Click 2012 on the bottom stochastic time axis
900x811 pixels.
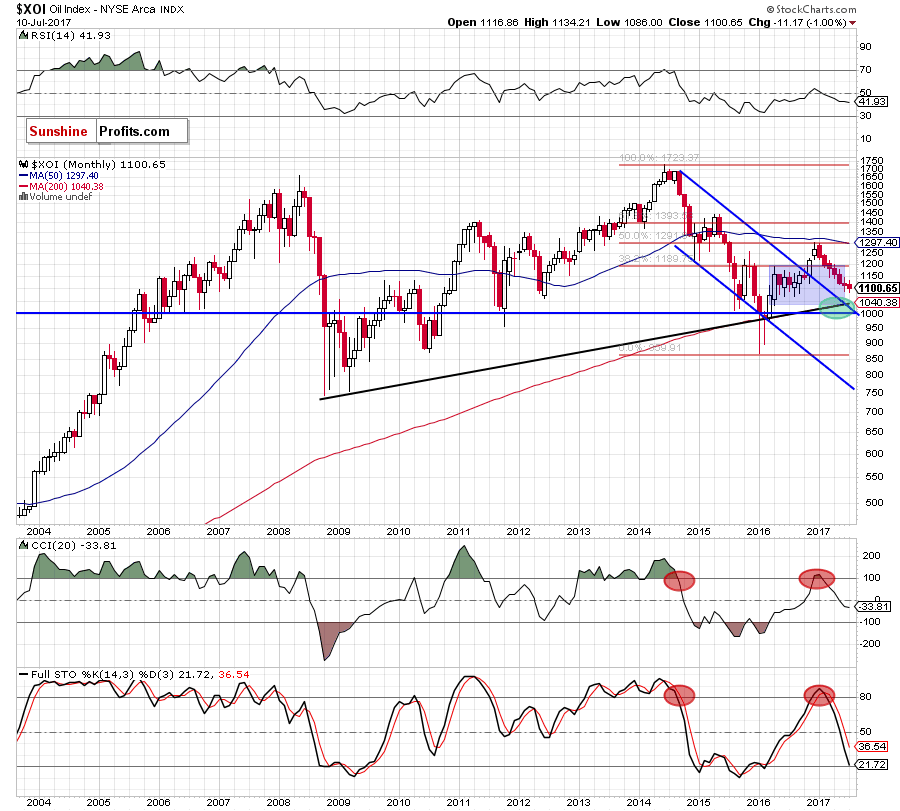tap(518, 802)
